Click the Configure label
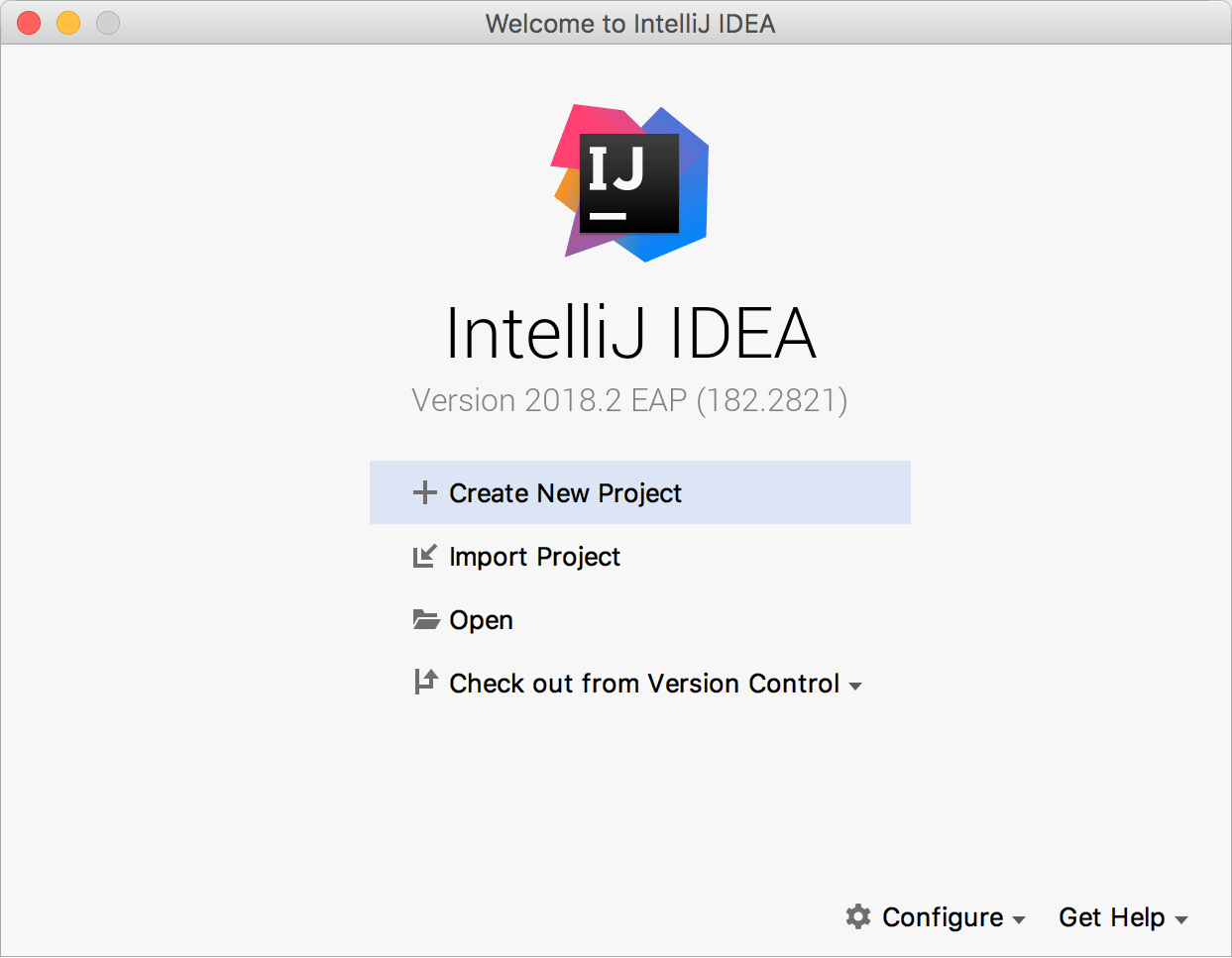1232x958 pixels. click(x=942, y=917)
